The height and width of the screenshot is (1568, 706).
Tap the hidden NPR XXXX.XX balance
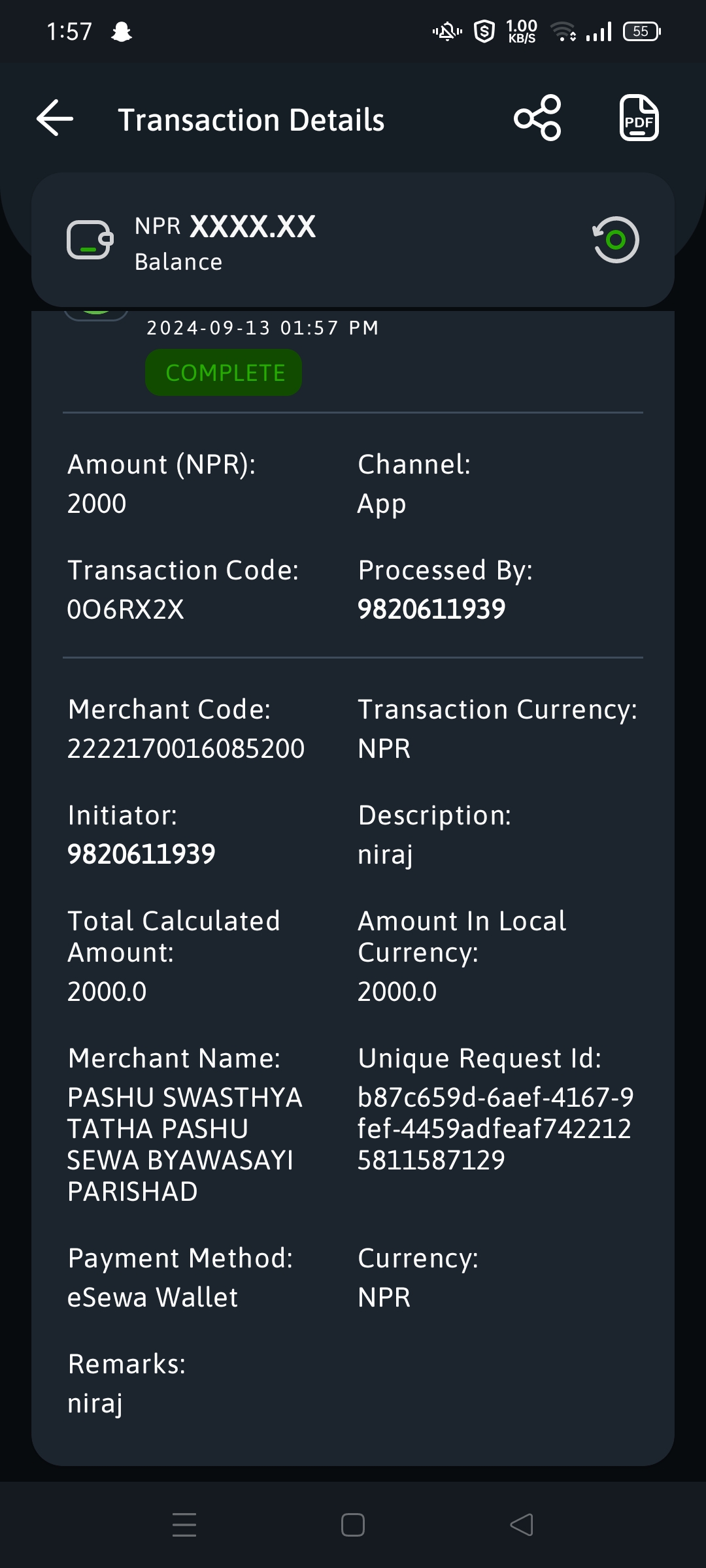click(x=225, y=227)
